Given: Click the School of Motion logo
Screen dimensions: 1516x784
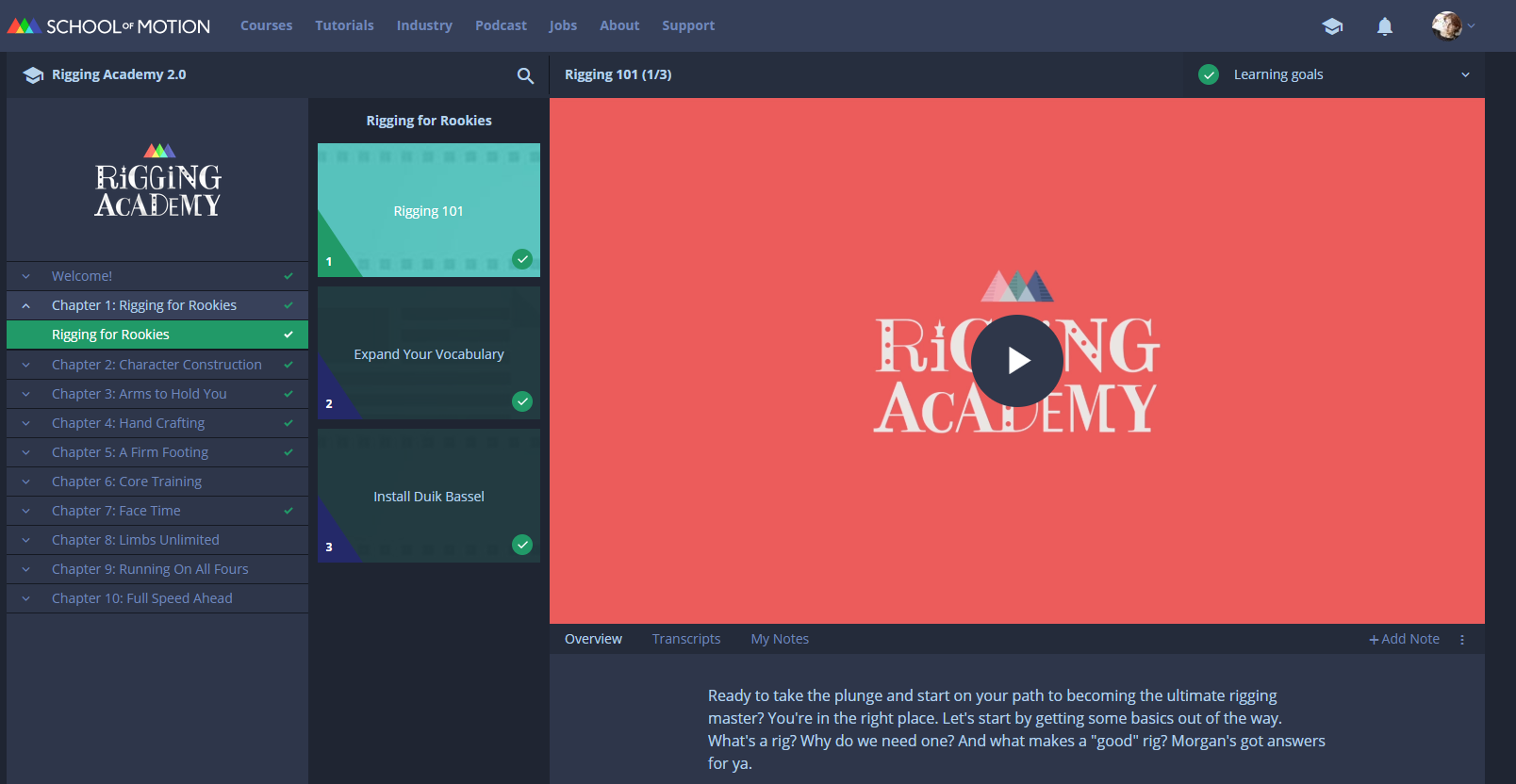Looking at the screenshot, I should pyautogui.click(x=108, y=26).
